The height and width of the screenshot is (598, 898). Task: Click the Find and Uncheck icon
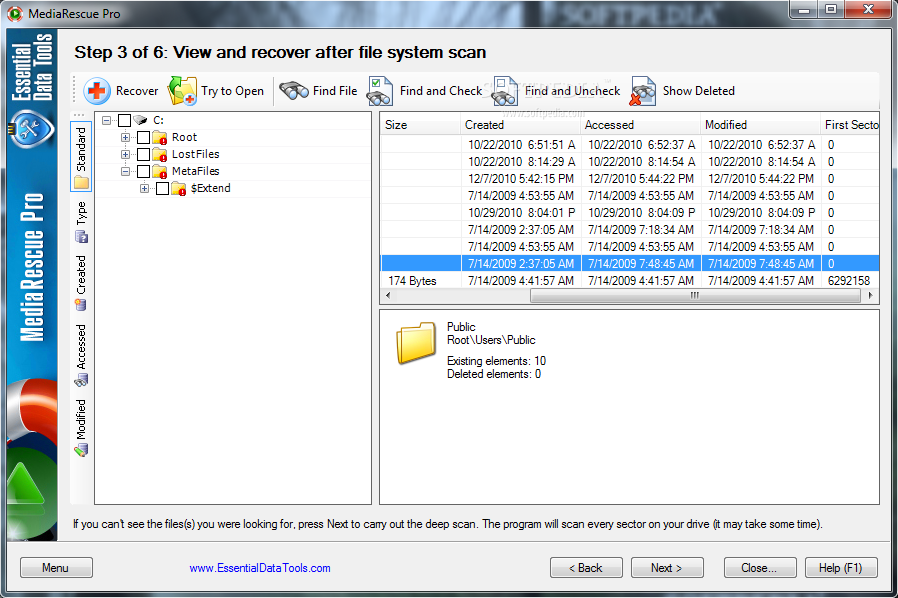pos(505,91)
